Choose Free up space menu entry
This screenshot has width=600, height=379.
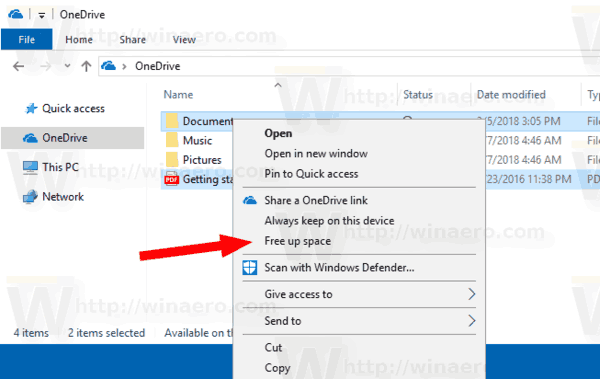(297, 241)
